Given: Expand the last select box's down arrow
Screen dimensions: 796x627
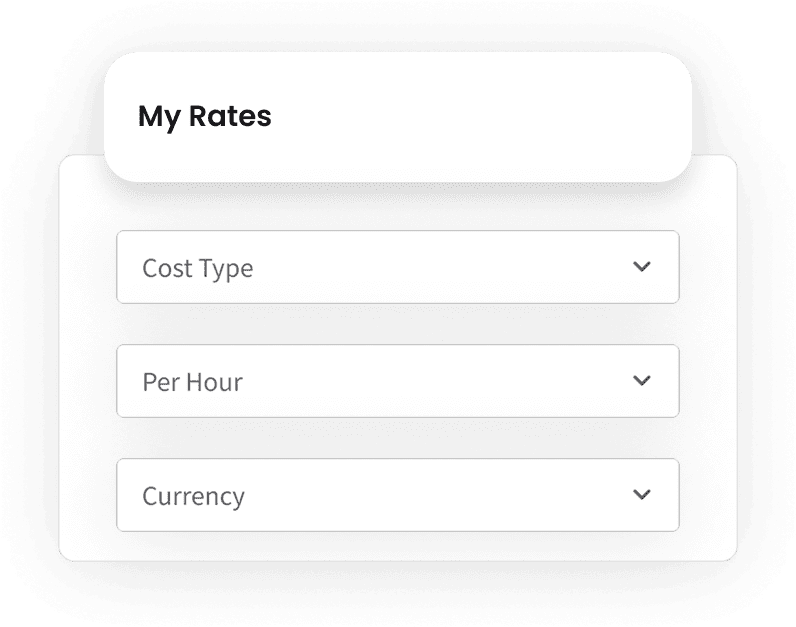Looking at the screenshot, I should tap(642, 495).
